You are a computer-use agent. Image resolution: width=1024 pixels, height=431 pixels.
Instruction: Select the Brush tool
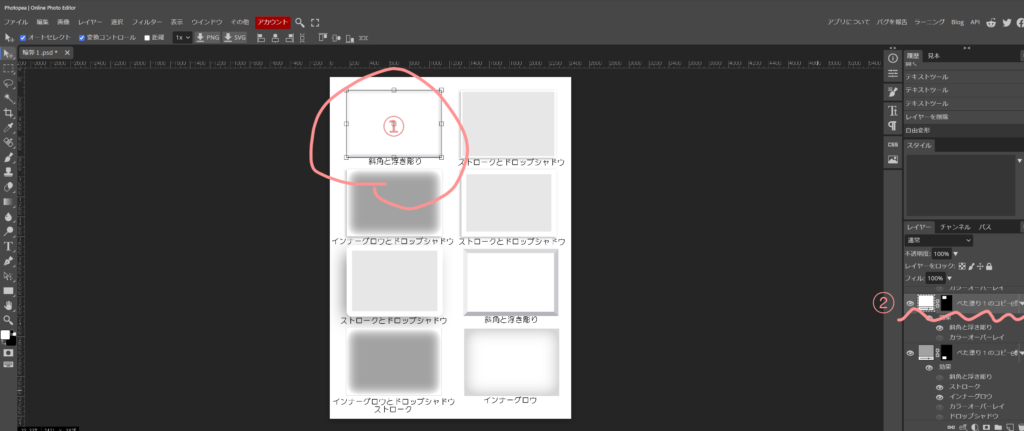tap(8, 157)
